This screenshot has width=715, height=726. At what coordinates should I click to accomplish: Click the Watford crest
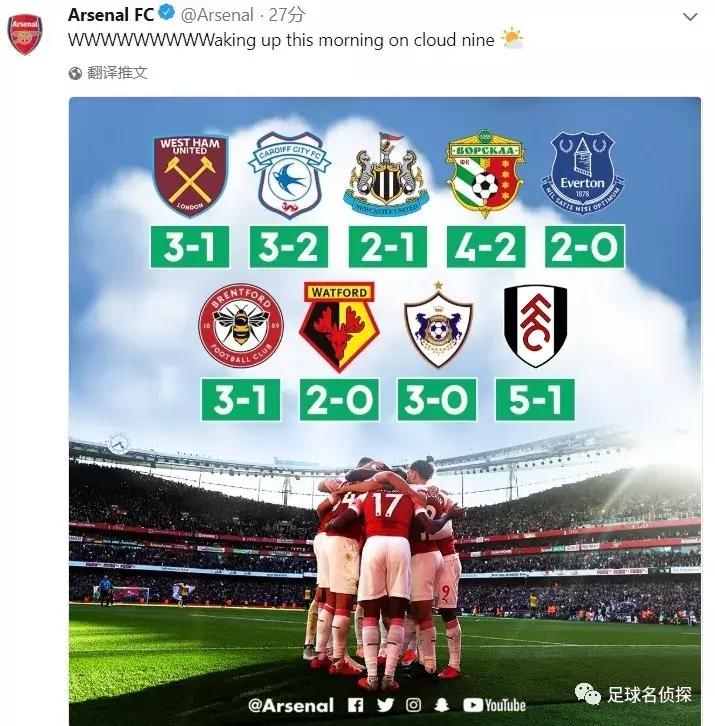click(x=338, y=325)
